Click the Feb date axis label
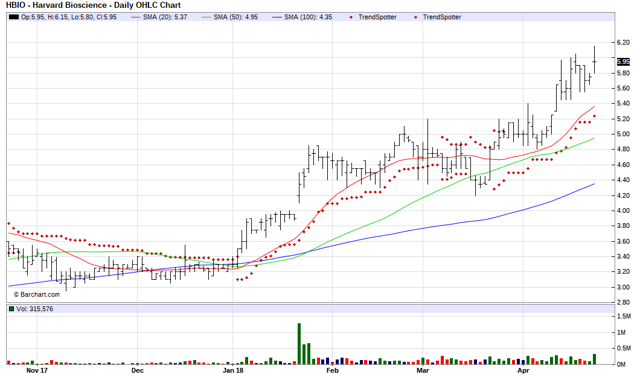The image size is (640, 389). pyautogui.click(x=333, y=371)
